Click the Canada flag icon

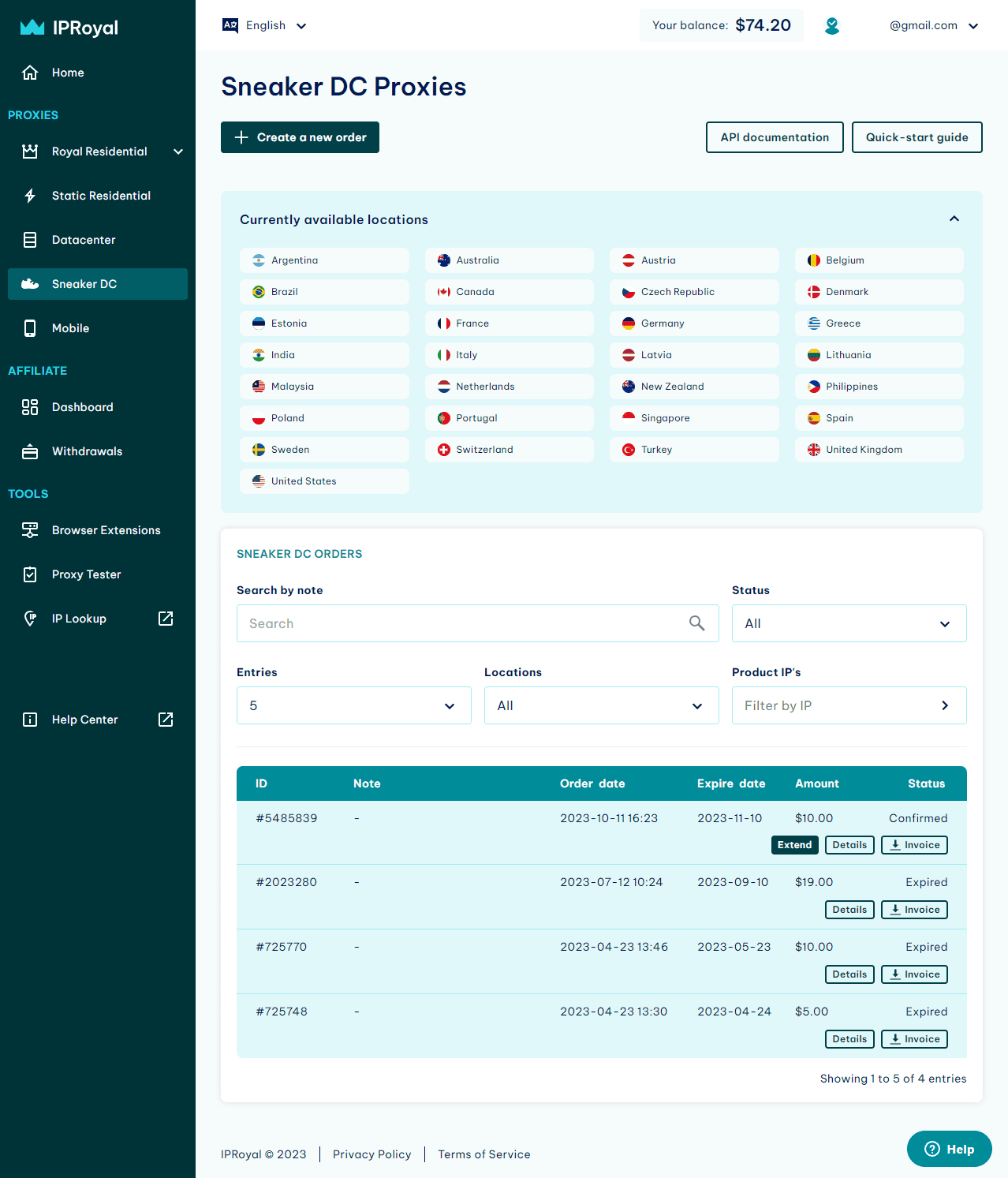coord(444,292)
